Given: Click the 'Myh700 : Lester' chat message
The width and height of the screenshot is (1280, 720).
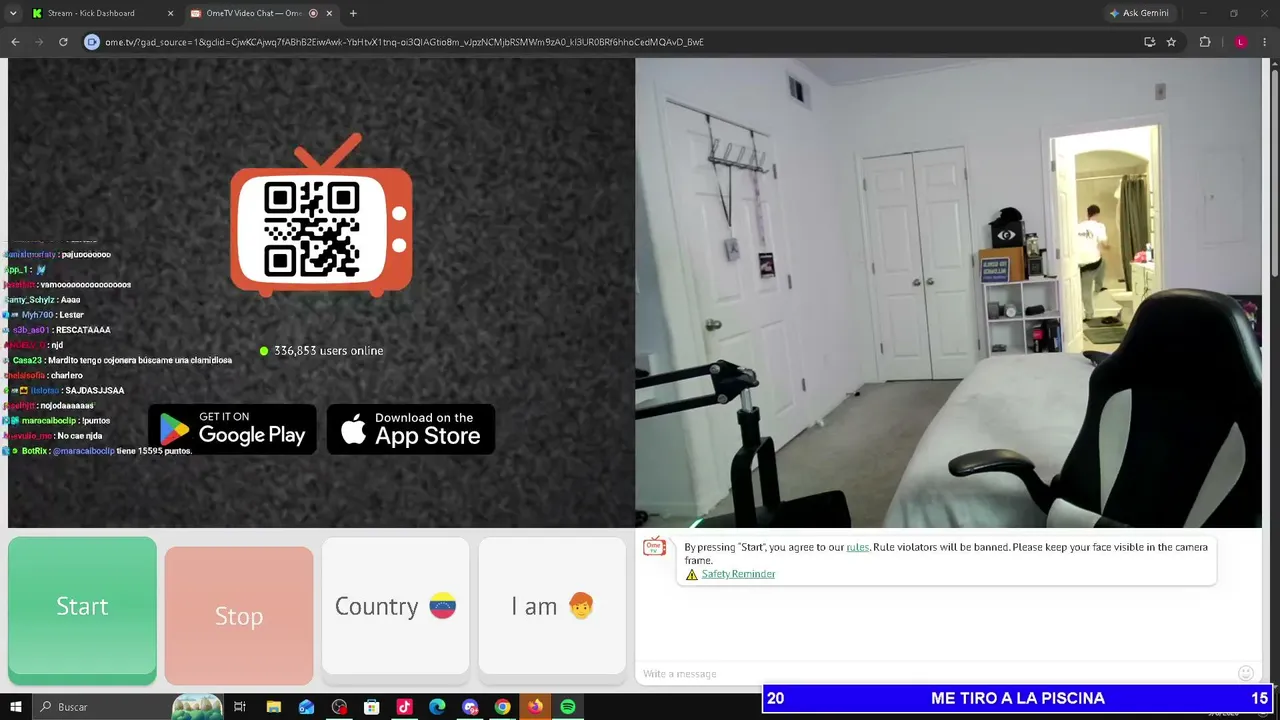Looking at the screenshot, I should (44, 315).
